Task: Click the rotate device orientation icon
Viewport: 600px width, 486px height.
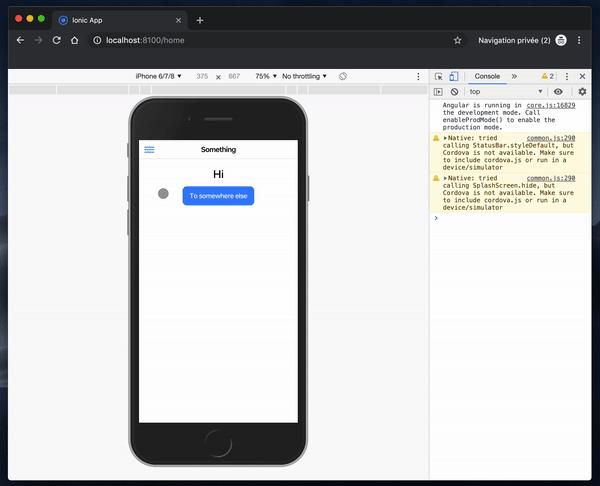Action: 343,76
